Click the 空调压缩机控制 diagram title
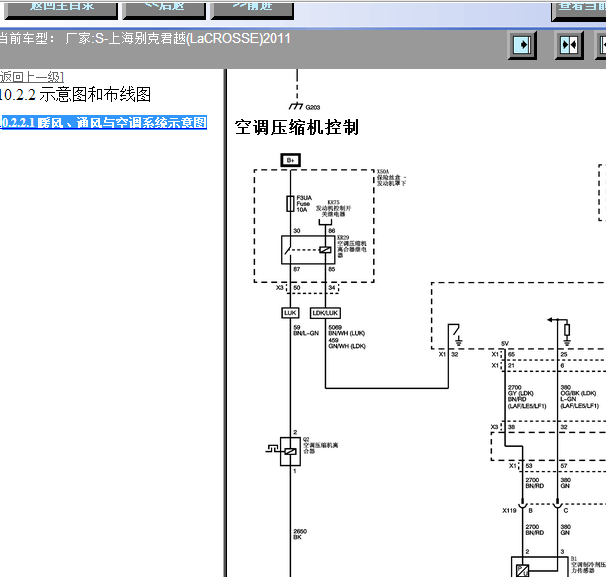Screen dimensions: 606x577 click(x=297, y=127)
